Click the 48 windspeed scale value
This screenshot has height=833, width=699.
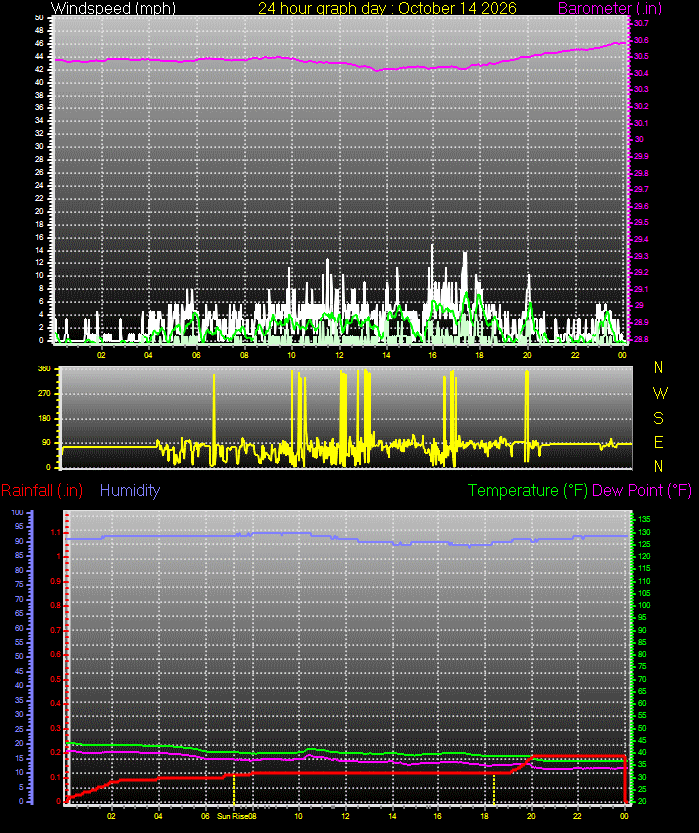point(39,30)
